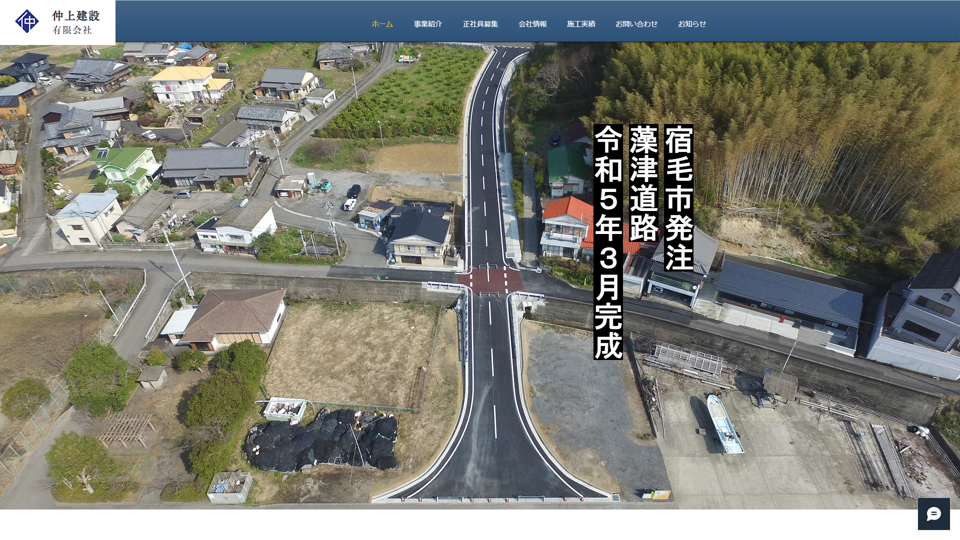Open the 会社情報 page

(532, 24)
